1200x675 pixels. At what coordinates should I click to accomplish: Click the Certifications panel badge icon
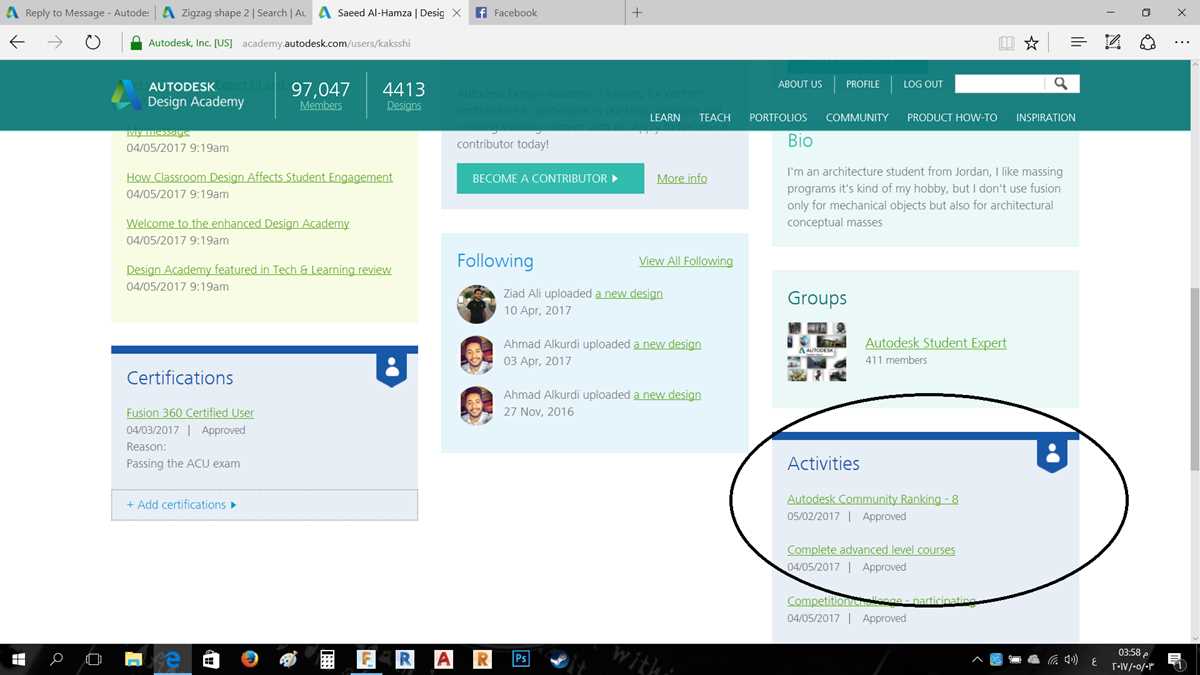[391, 367]
